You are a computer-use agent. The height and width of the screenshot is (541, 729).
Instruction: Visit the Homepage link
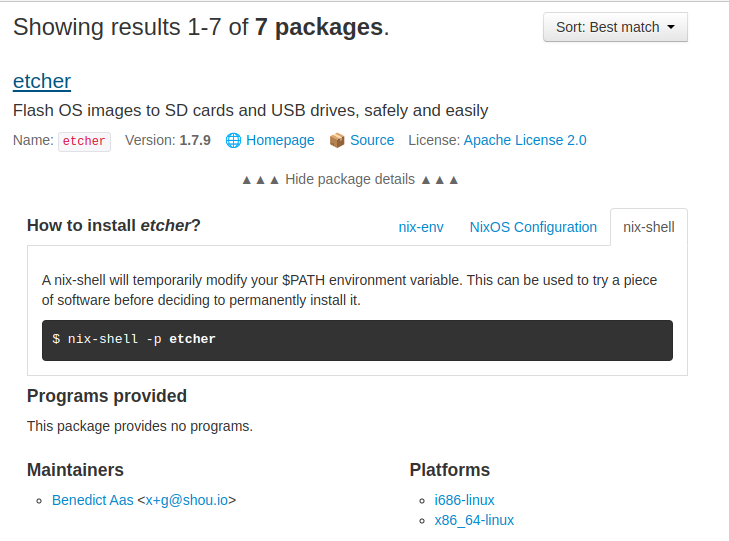(x=280, y=141)
